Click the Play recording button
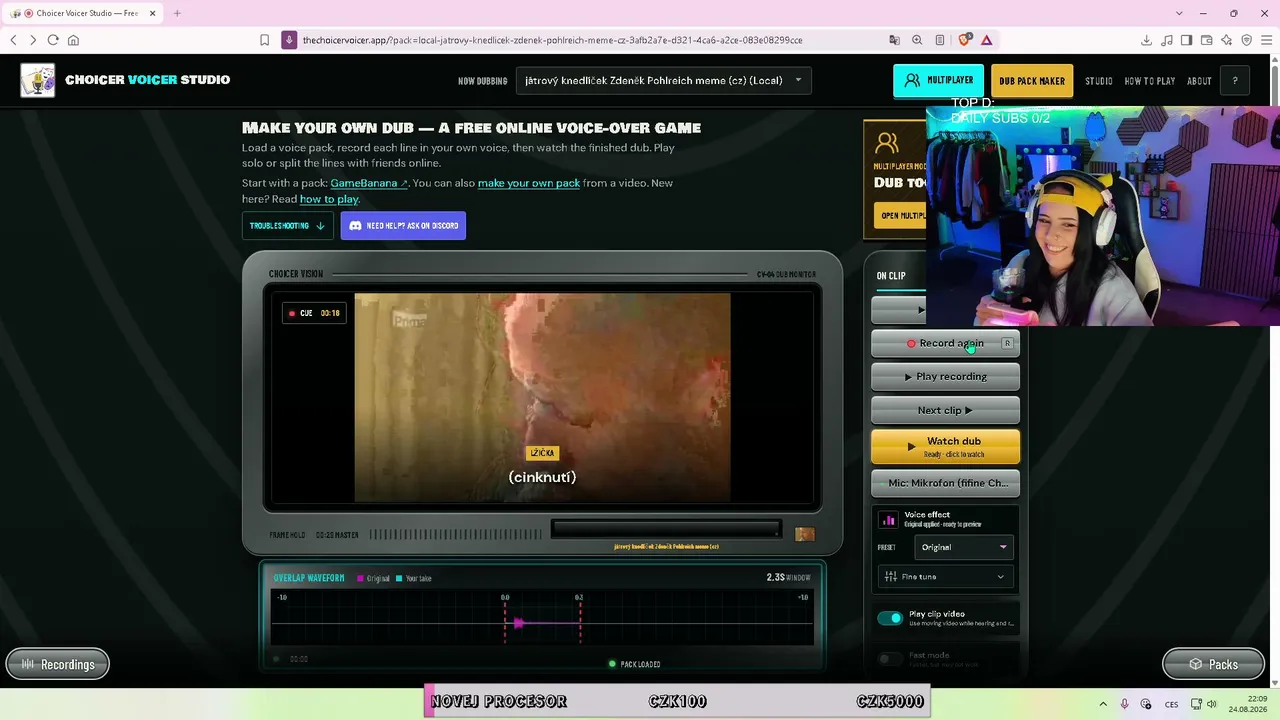 (x=945, y=377)
